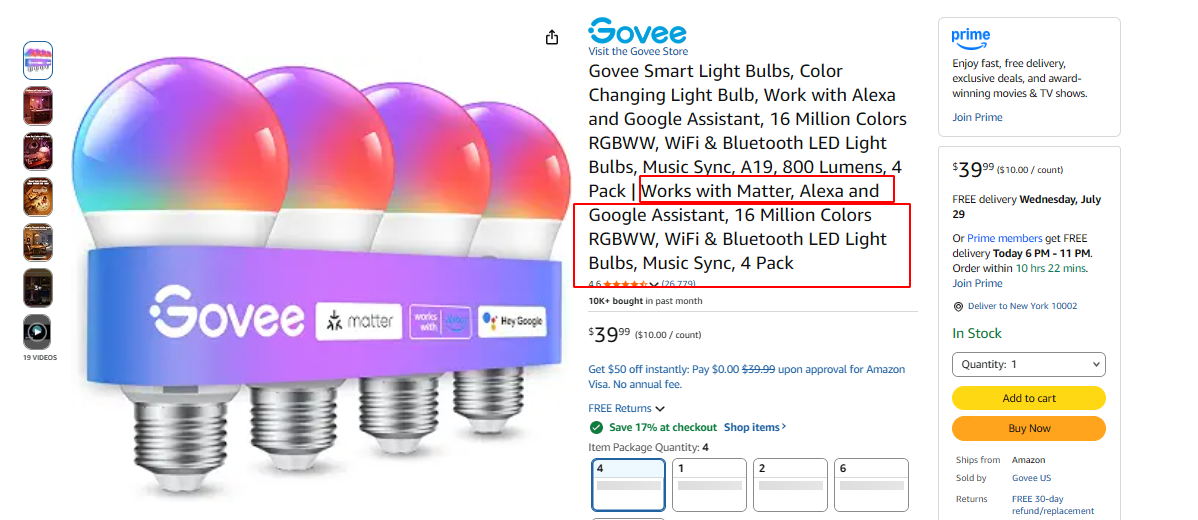The height and width of the screenshot is (520, 1198).
Task: Click the star rating icons
Action: pyautogui.click(x=625, y=284)
